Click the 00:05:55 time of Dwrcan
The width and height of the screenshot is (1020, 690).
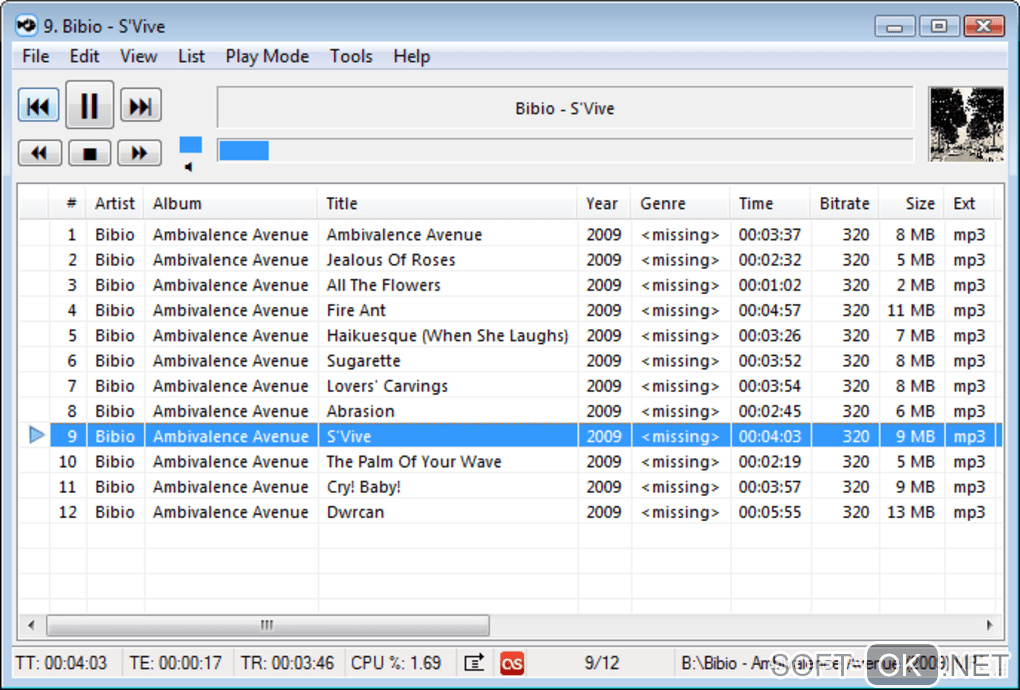coord(770,512)
